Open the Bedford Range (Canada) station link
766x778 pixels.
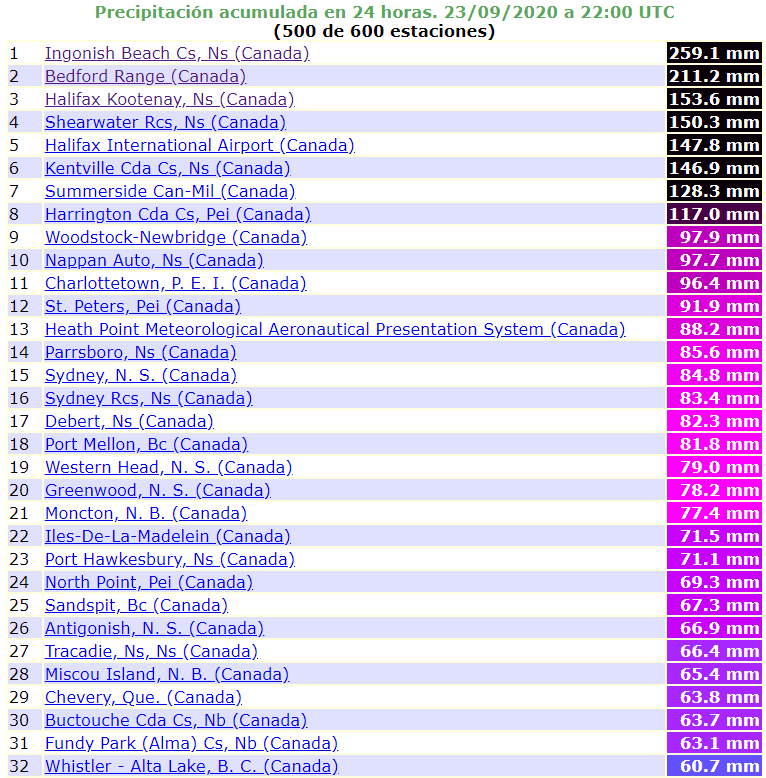(x=145, y=76)
